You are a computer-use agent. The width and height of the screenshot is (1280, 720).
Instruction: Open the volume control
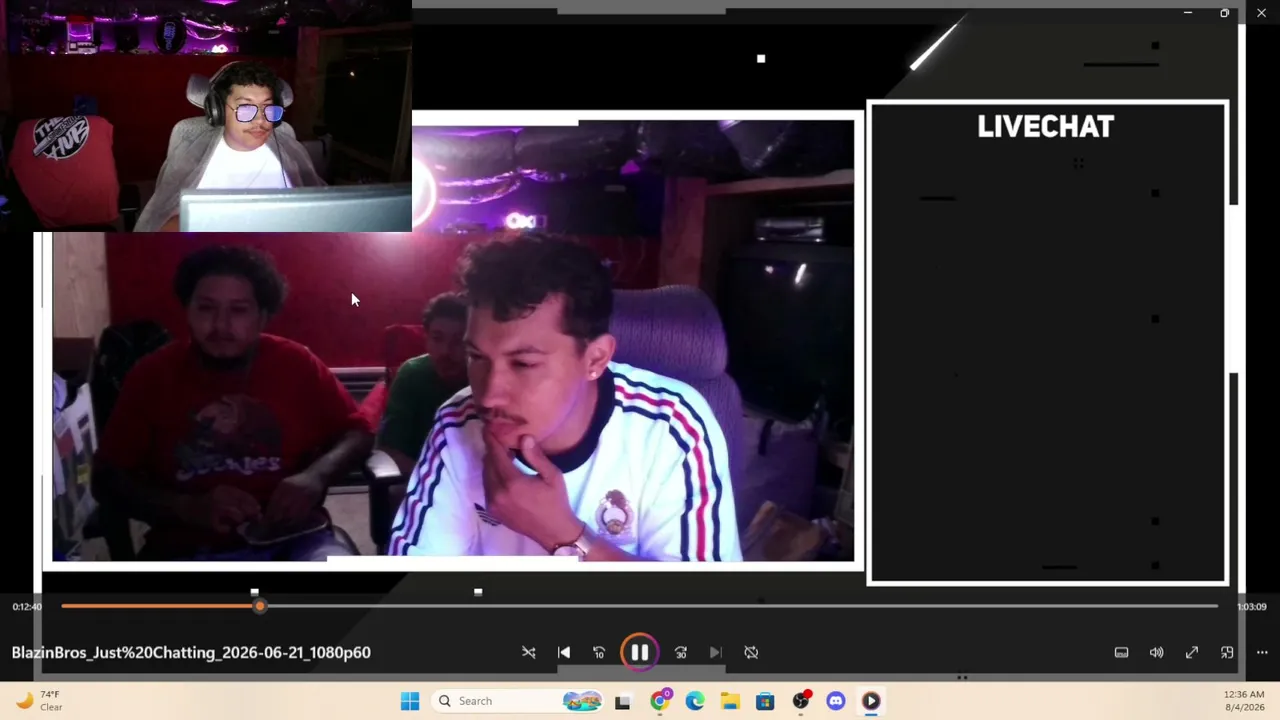tap(1157, 652)
